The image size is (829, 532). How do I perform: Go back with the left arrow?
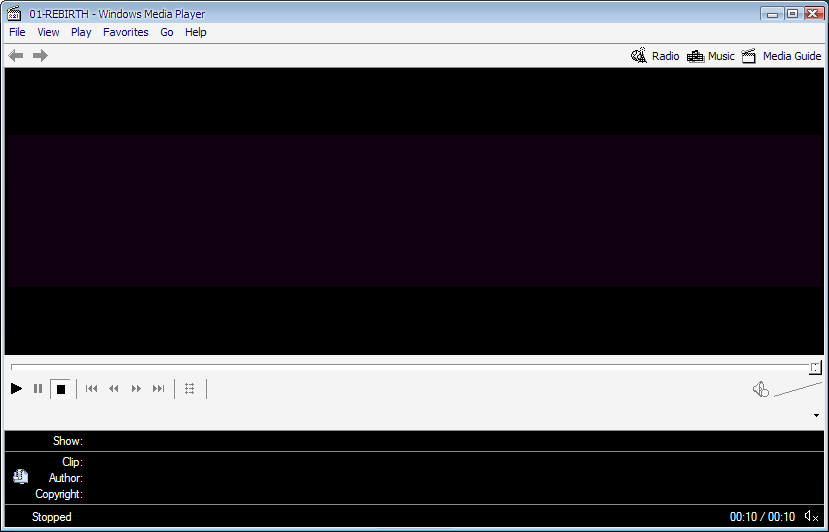coord(16,56)
